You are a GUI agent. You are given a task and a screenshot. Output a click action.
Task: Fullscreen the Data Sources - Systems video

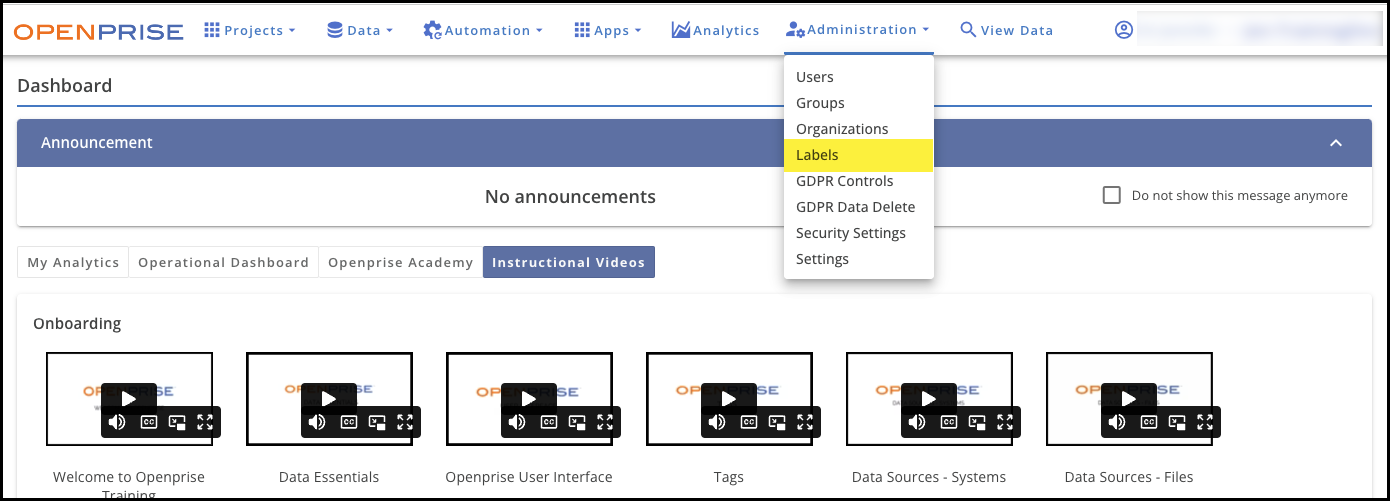(1005, 422)
